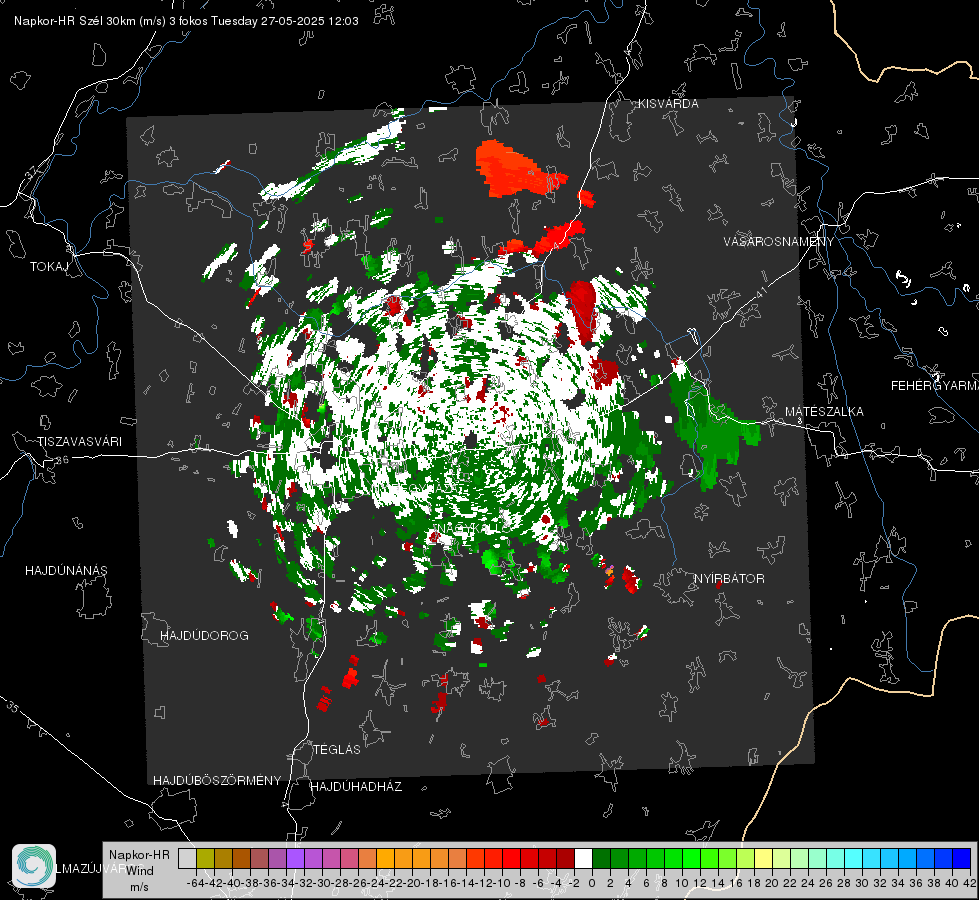Click the swirl logo icon at bottom left
979x900 pixels.
click(x=34, y=866)
